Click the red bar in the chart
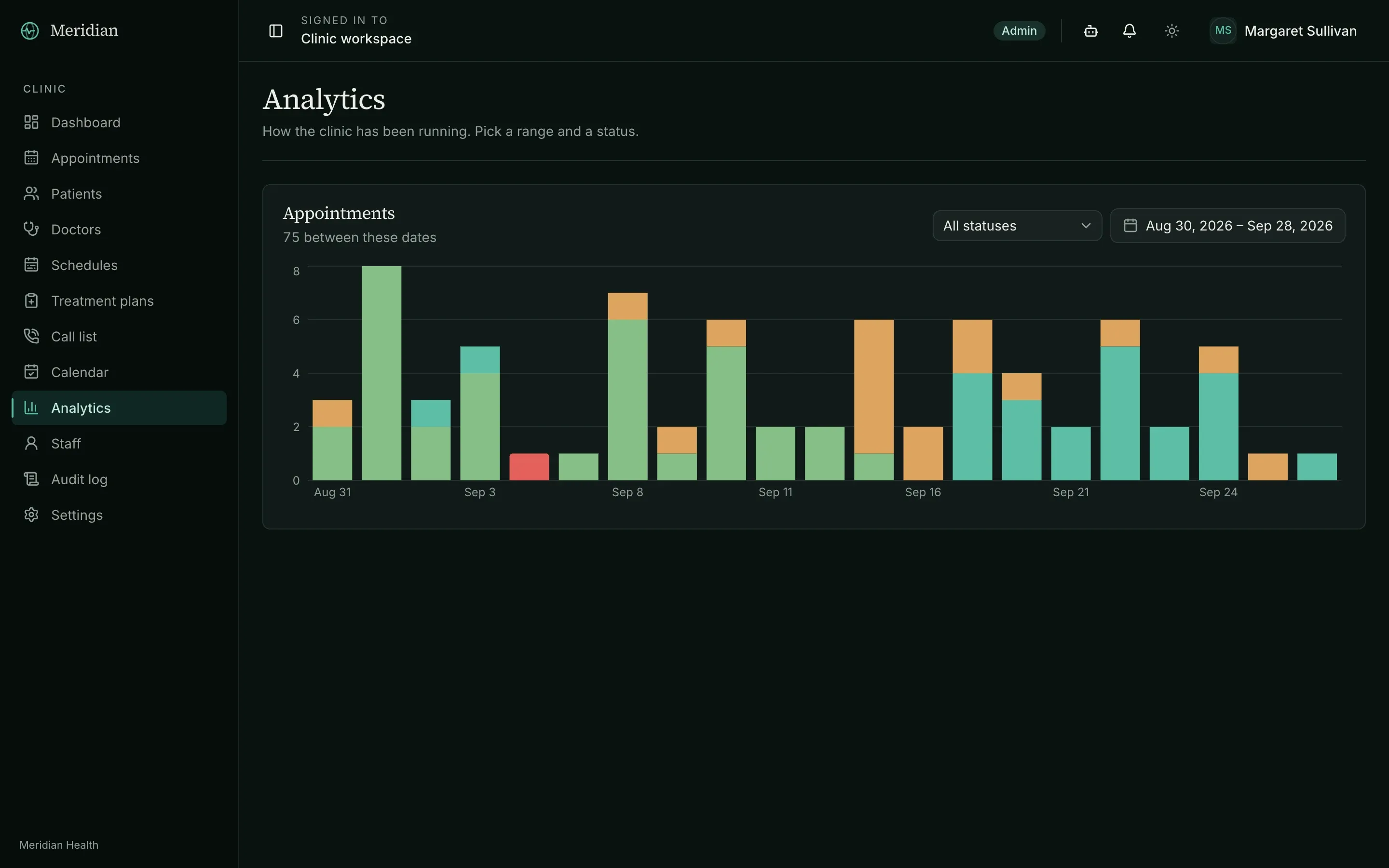 click(x=529, y=467)
